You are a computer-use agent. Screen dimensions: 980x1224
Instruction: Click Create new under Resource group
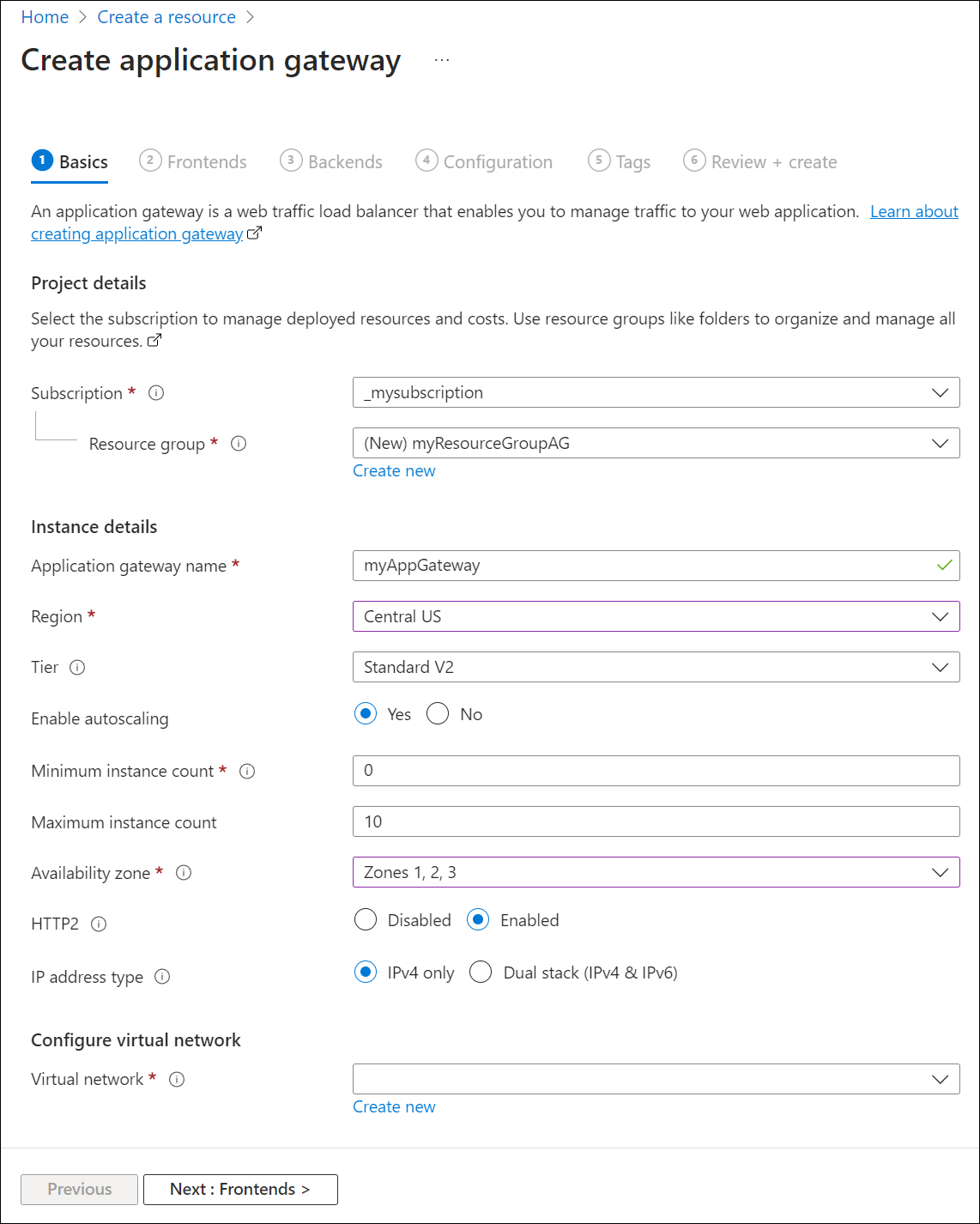click(393, 470)
